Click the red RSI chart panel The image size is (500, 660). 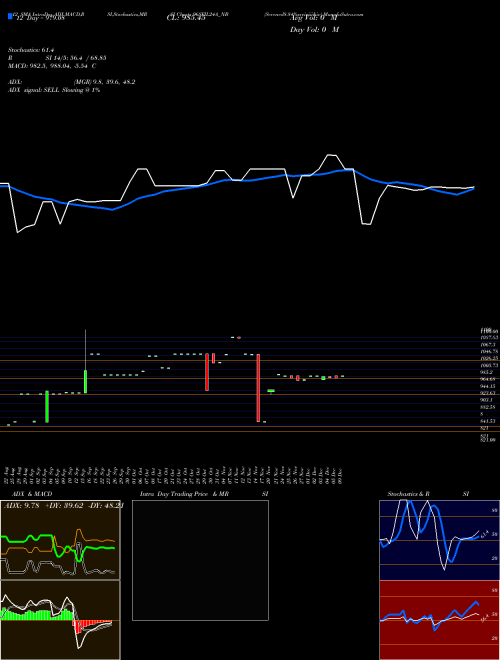tap(439, 620)
